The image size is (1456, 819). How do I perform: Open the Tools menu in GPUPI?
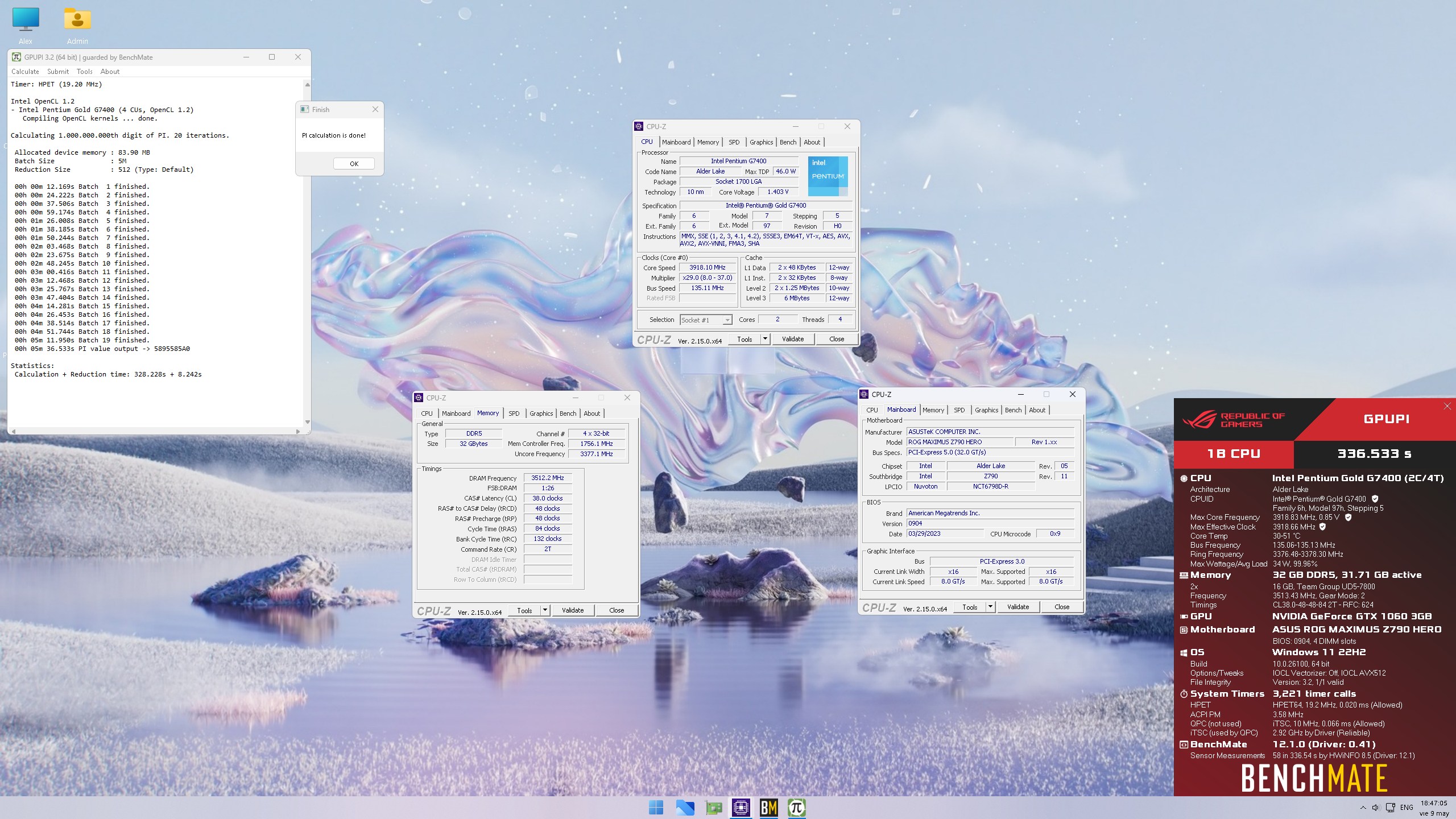click(x=84, y=72)
